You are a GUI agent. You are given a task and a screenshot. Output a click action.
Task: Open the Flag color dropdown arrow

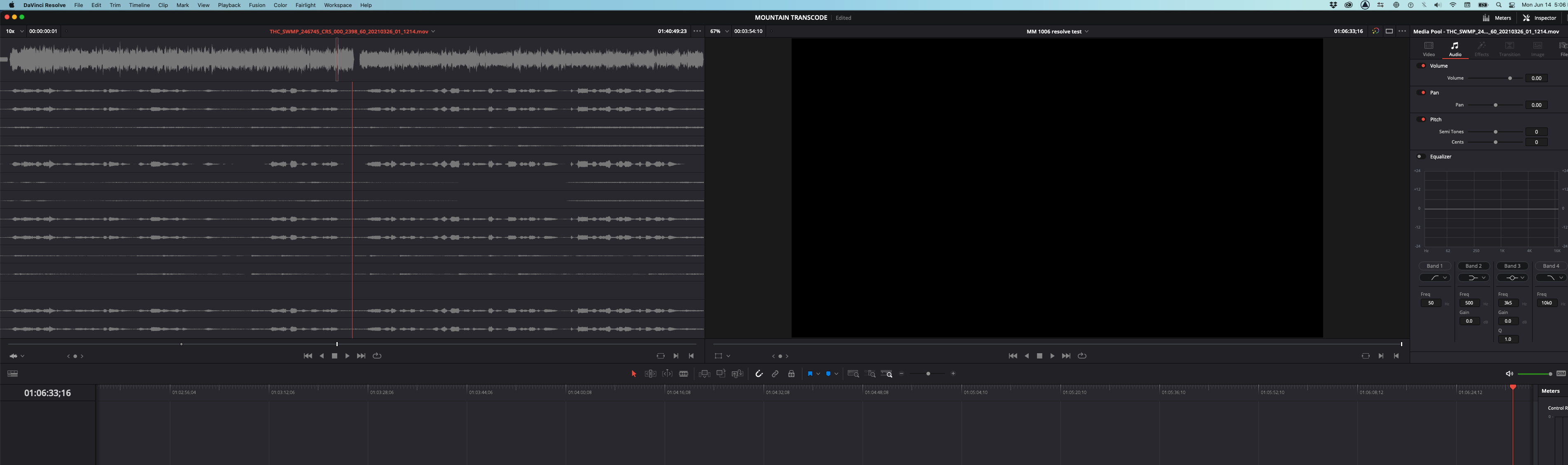click(818, 373)
